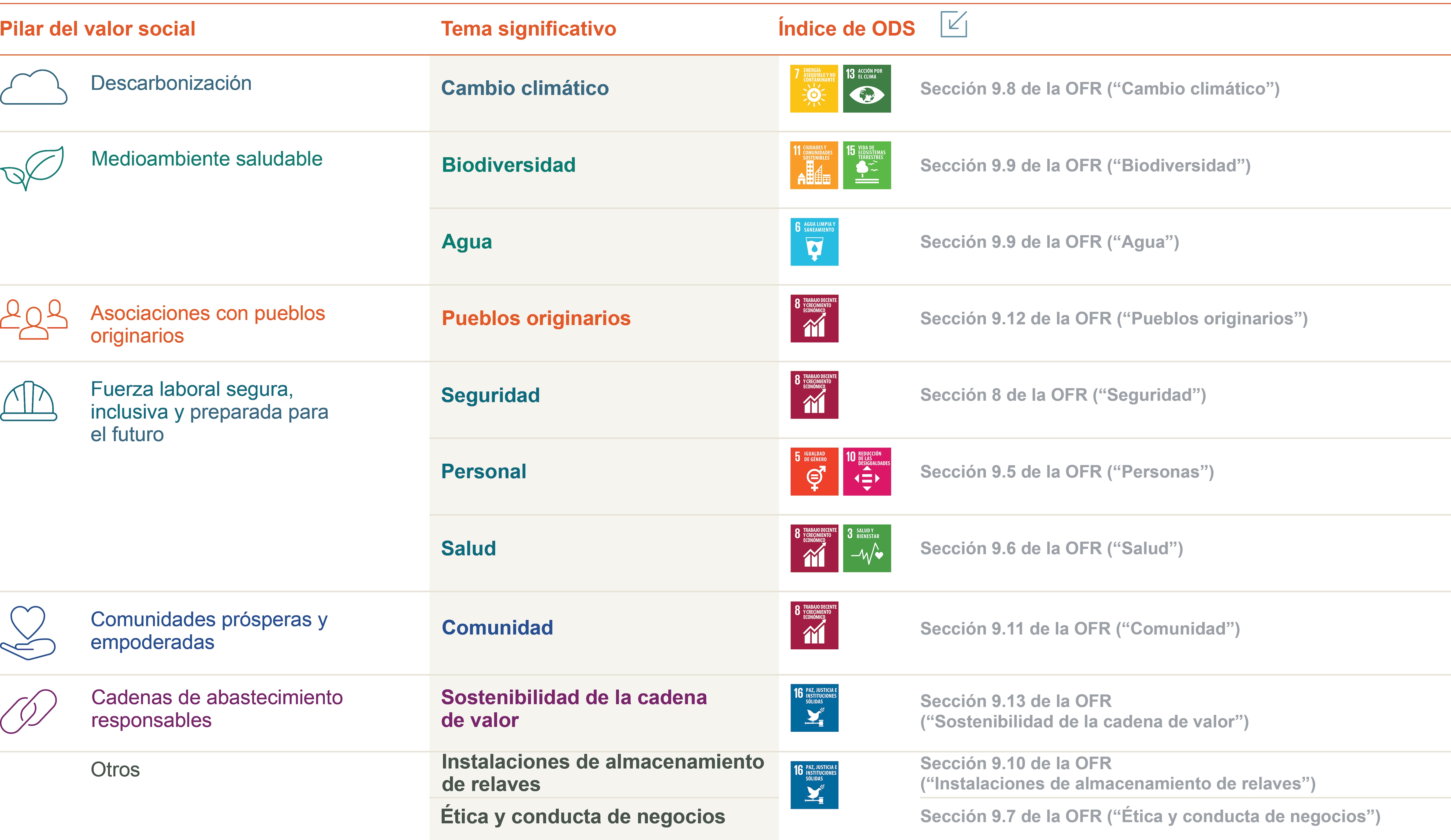Image resolution: width=1451 pixels, height=840 pixels.
Task: Click the SDG 3 health and wellbeing icon
Action: (867, 548)
